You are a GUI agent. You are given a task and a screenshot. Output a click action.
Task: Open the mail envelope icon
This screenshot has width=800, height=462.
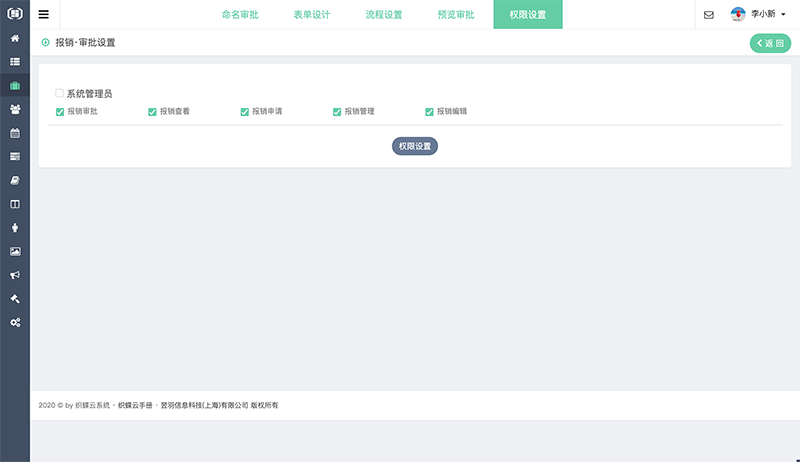click(709, 15)
